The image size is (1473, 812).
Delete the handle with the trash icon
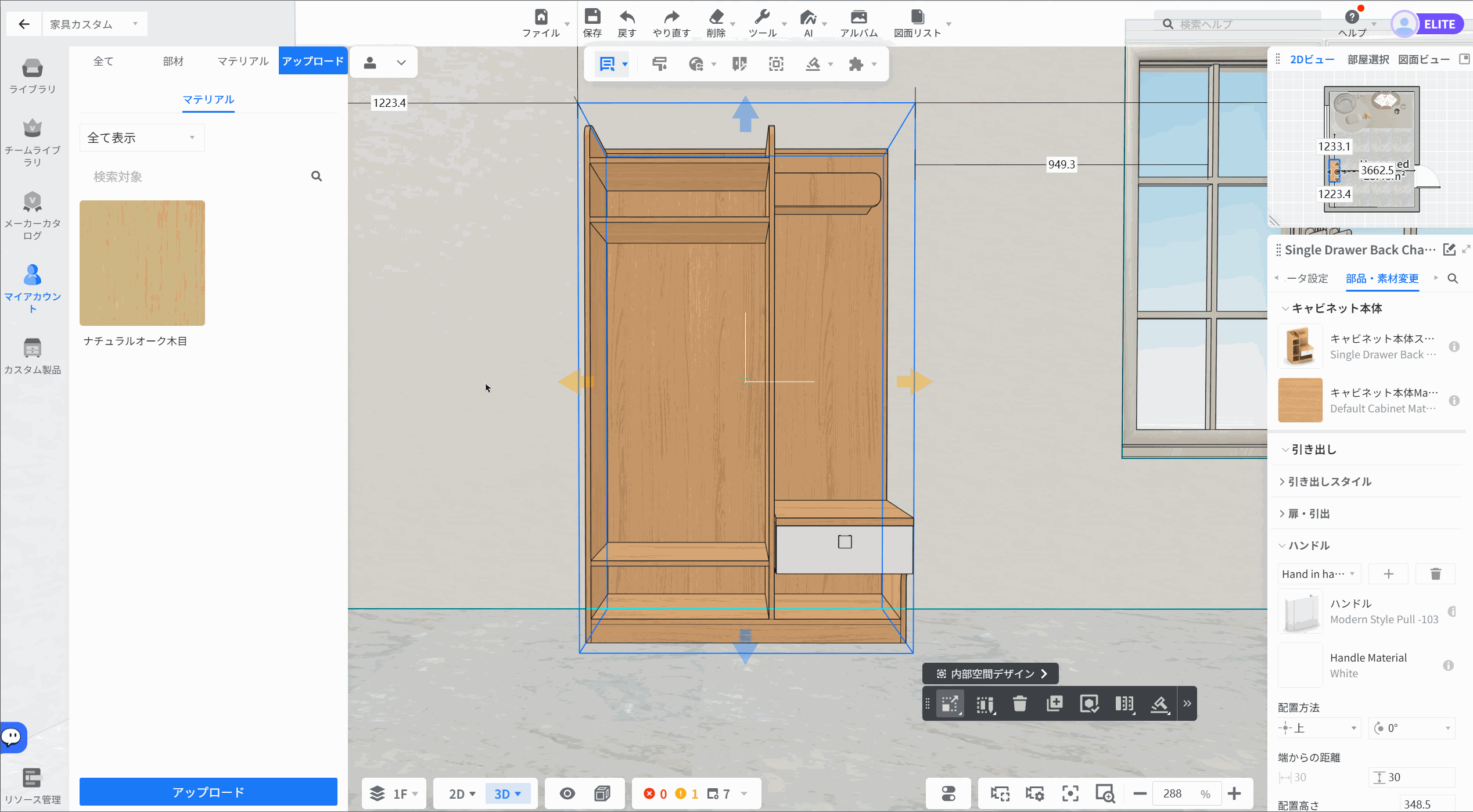pos(1435,574)
